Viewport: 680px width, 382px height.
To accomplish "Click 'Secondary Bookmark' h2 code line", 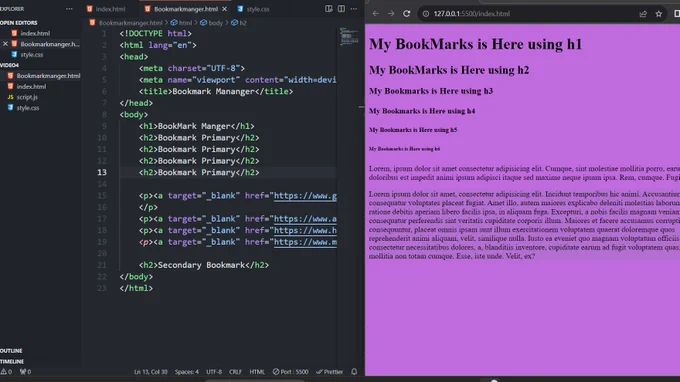I will point(204,265).
